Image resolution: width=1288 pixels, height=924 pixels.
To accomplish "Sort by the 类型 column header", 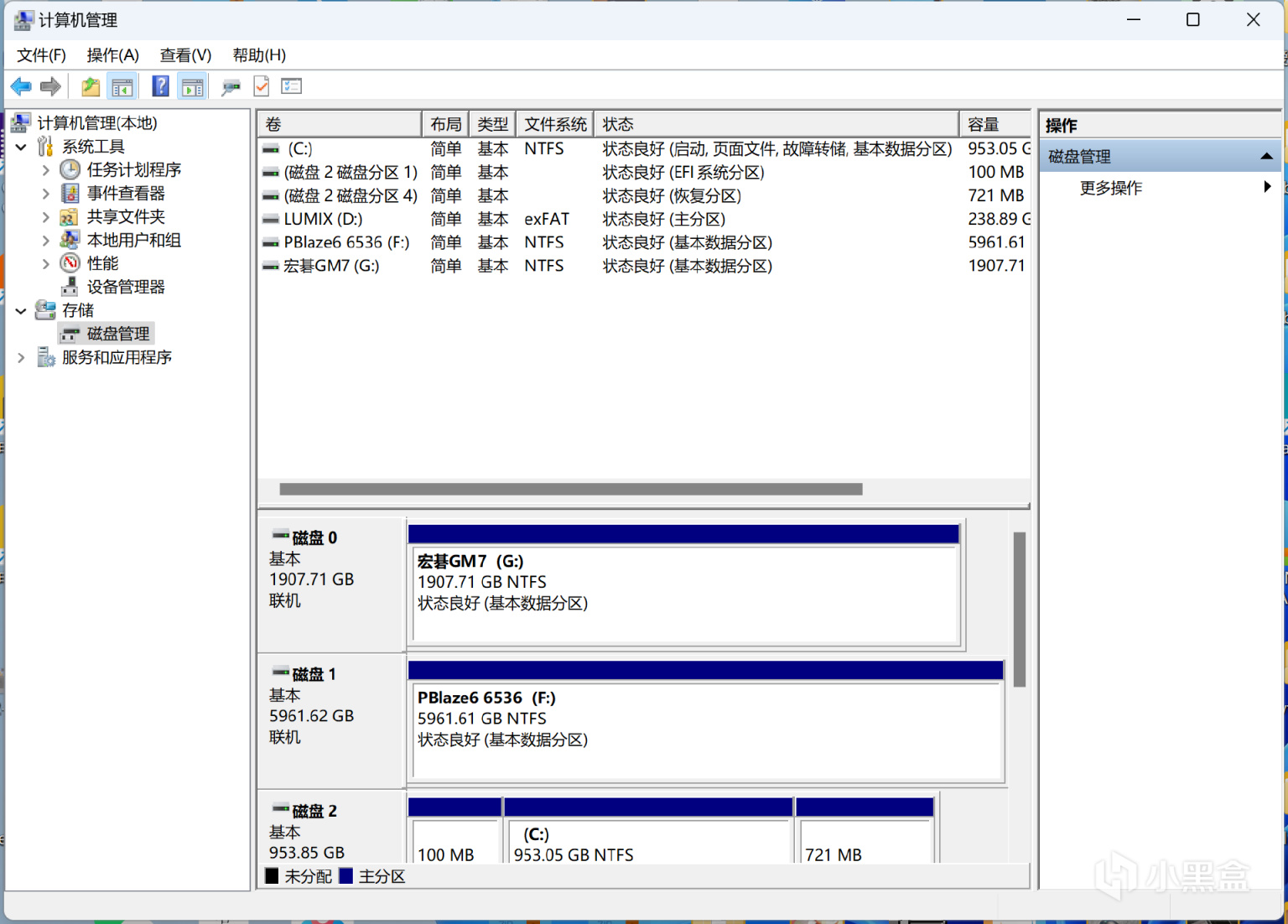I will 493,124.
